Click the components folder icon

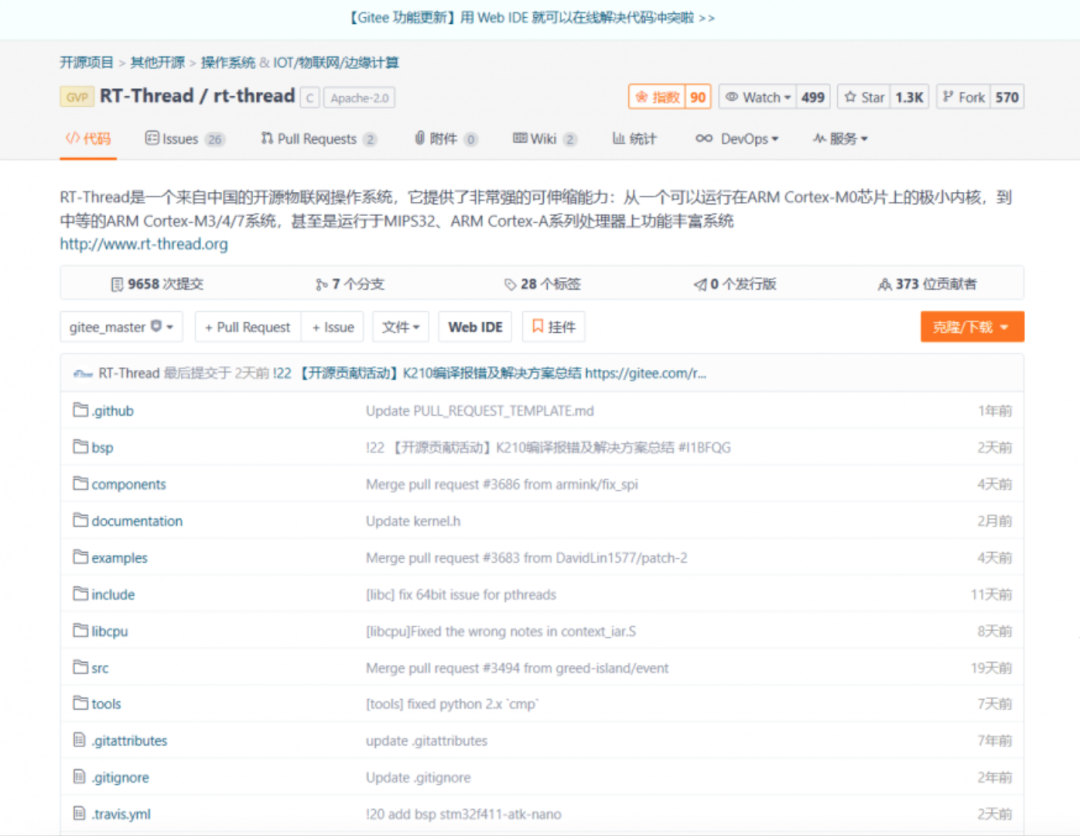click(x=81, y=483)
